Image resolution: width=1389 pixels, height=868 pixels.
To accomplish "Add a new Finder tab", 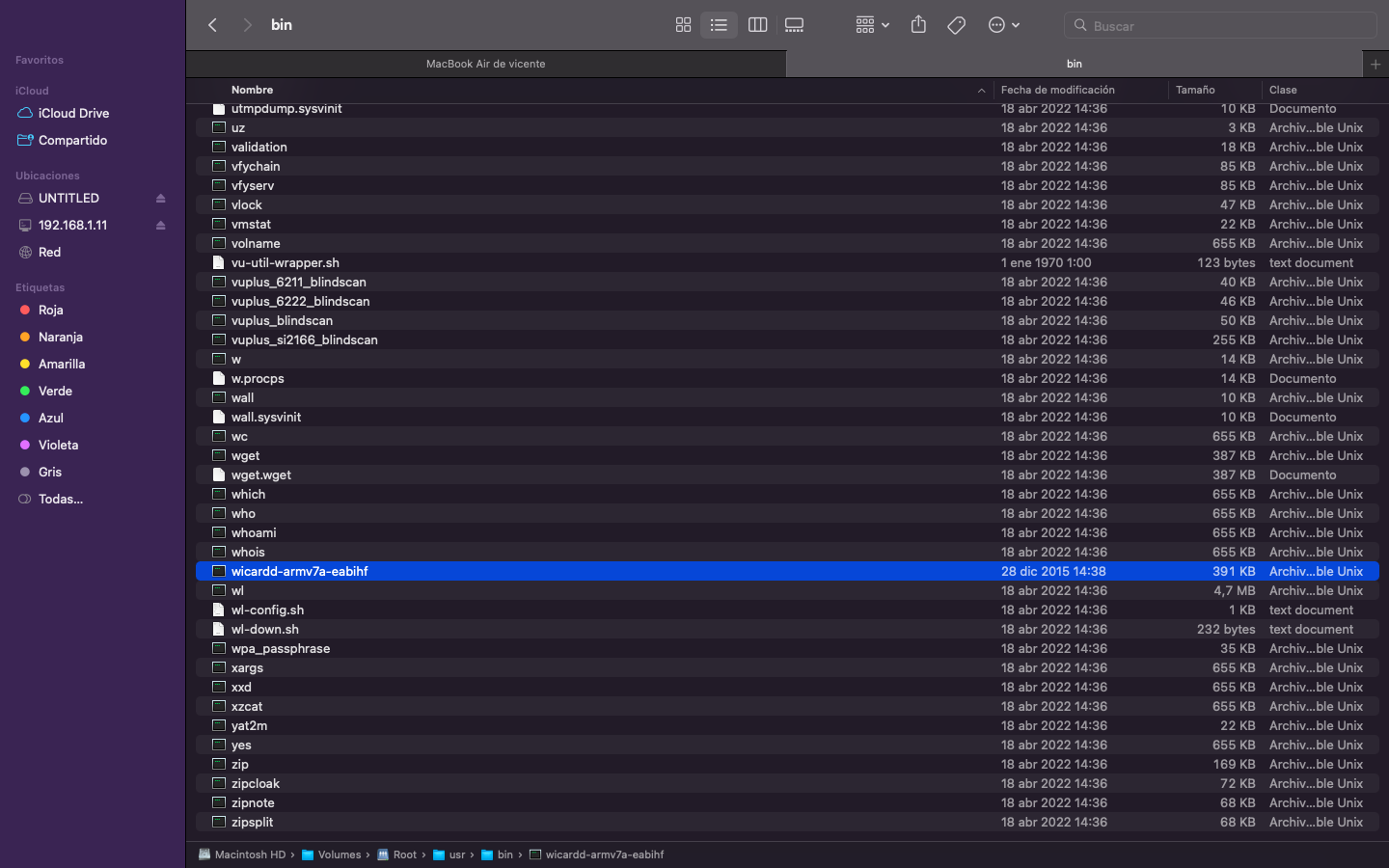I will coord(1375,64).
